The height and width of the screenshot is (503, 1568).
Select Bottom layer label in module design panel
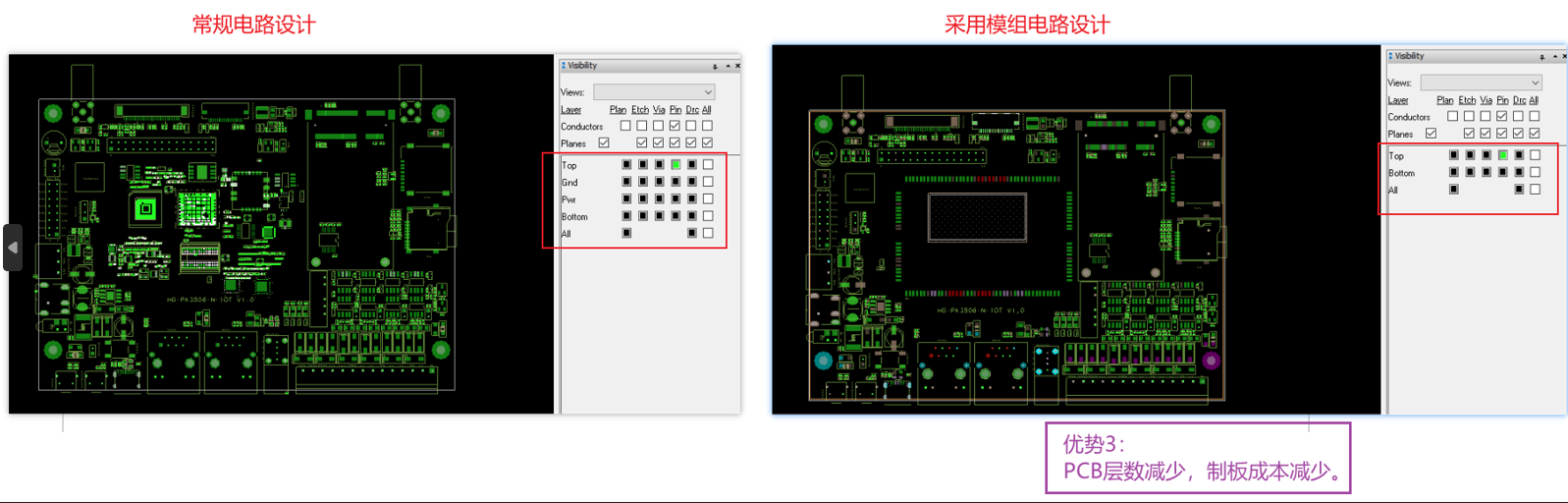coord(1401,173)
